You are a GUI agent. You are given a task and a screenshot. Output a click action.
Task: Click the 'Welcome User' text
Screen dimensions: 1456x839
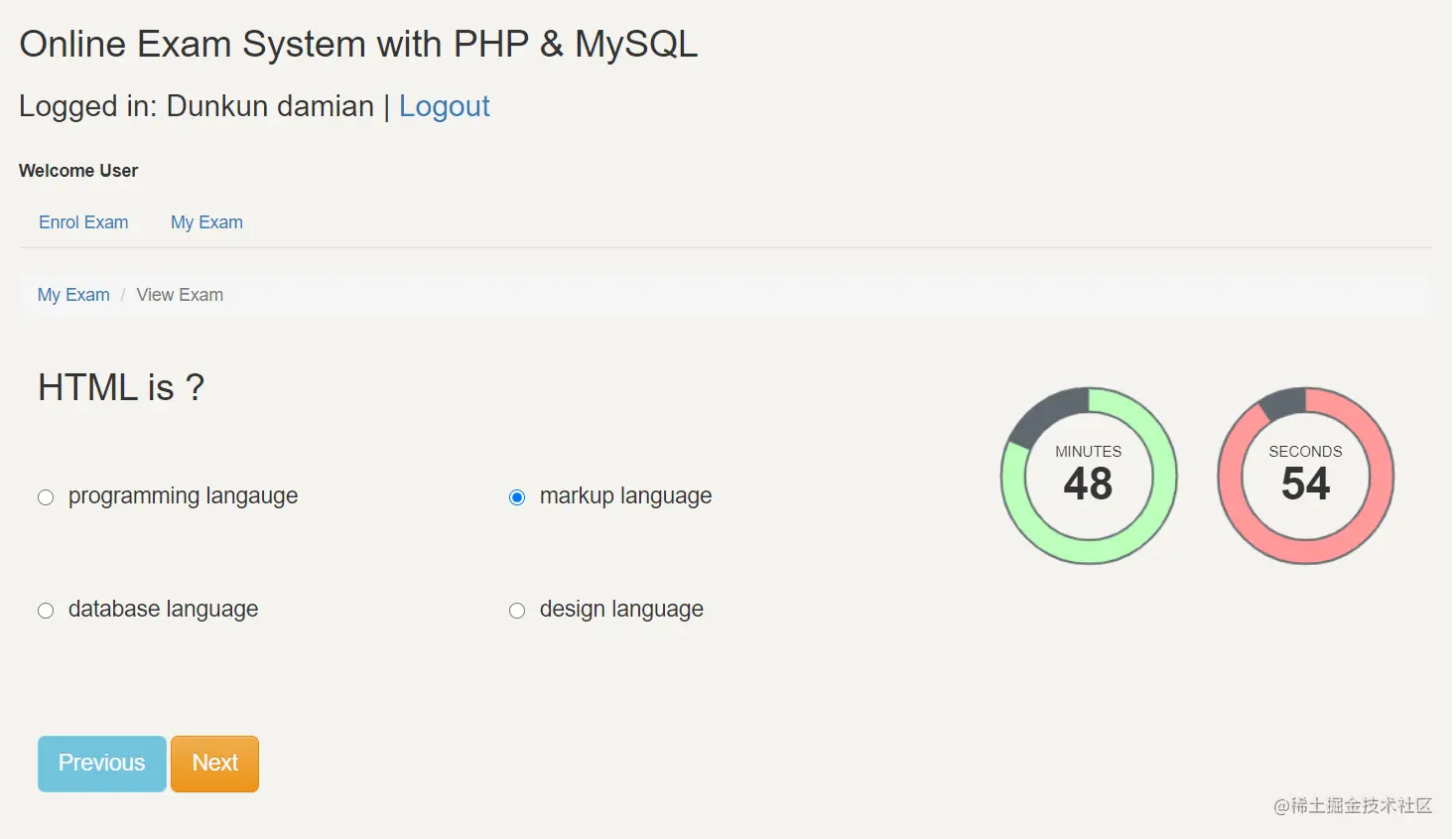[78, 171]
